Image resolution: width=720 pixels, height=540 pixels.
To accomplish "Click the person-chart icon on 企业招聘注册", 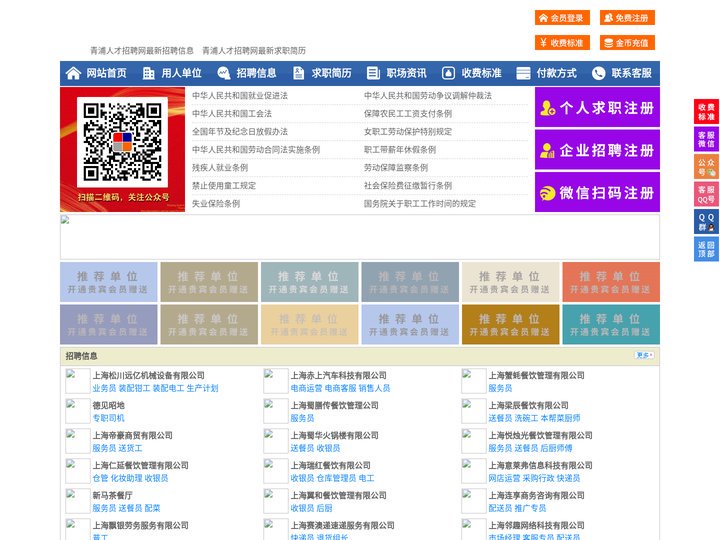I will coord(547,150).
